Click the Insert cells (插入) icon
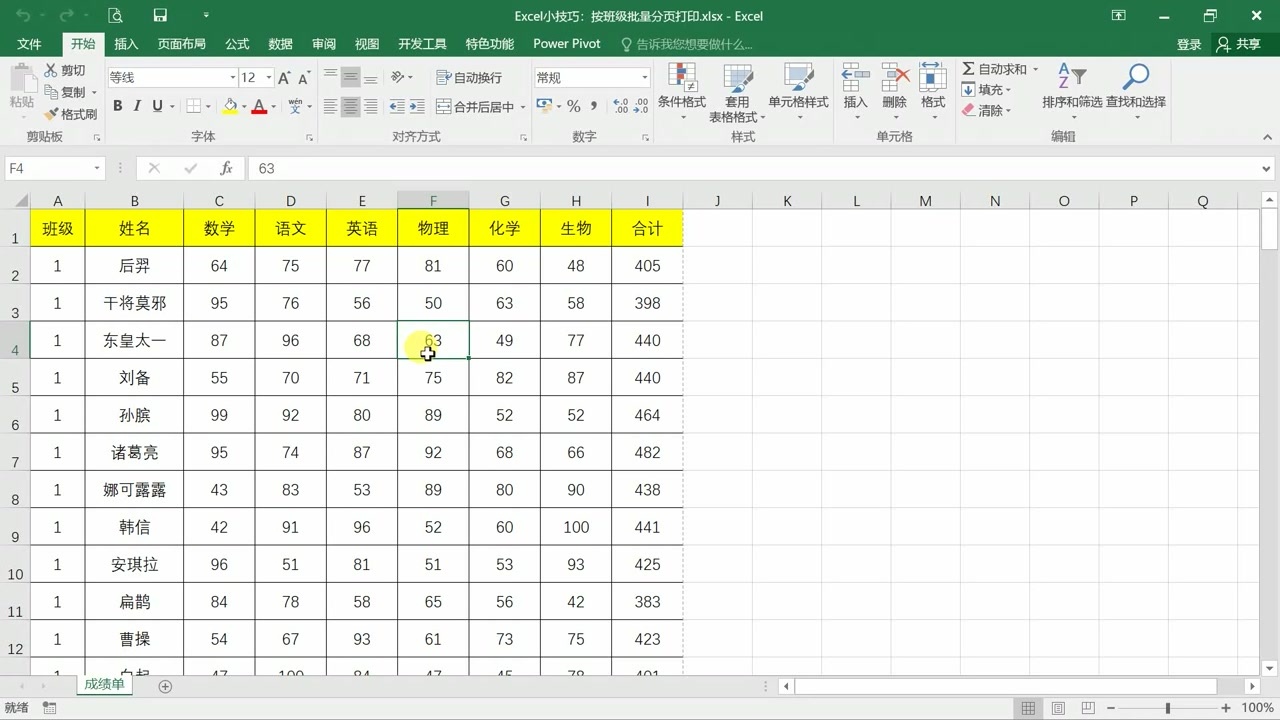The height and width of the screenshot is (720, 1280). (855, 78)
